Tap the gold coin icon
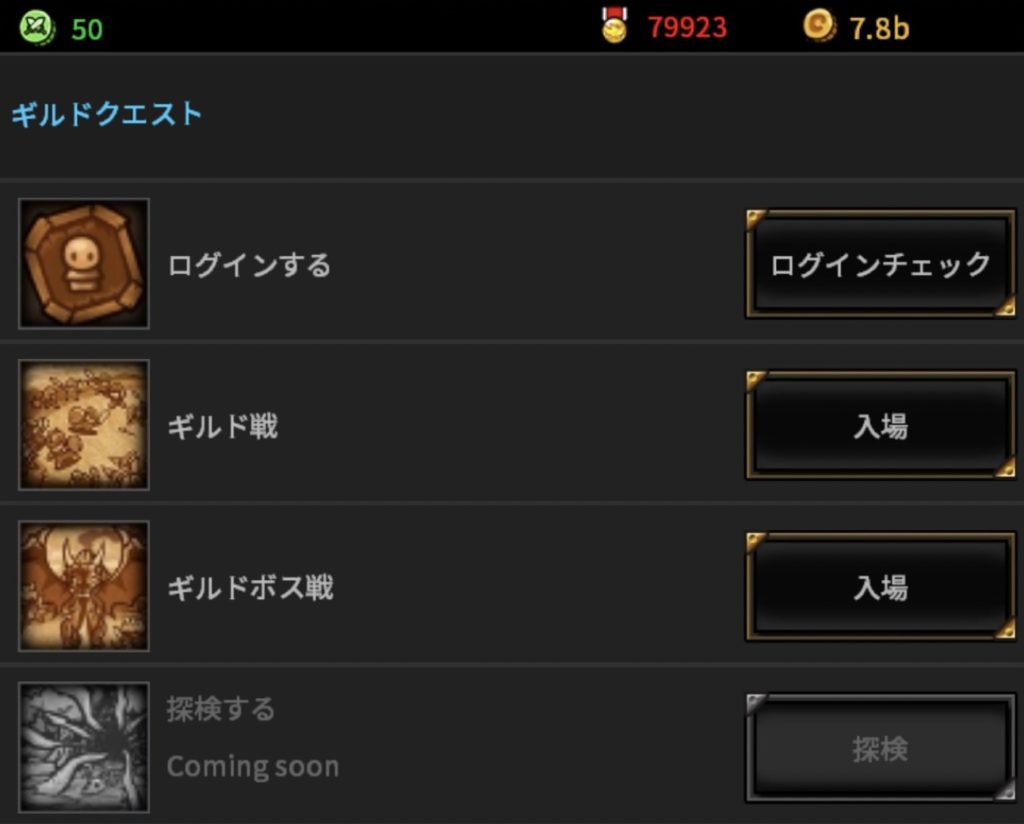 coord(819,27)
